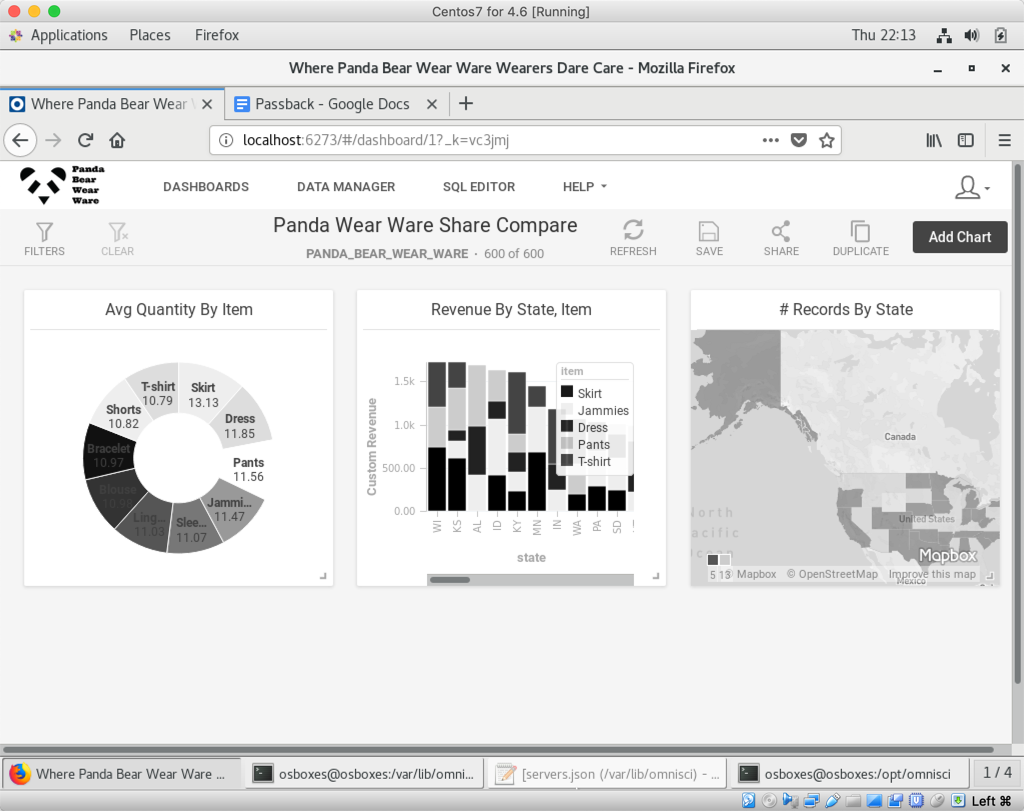This screenshot has height=811, width=1024.
Task: Expand the Help dropdown menu
Action: 585,187
